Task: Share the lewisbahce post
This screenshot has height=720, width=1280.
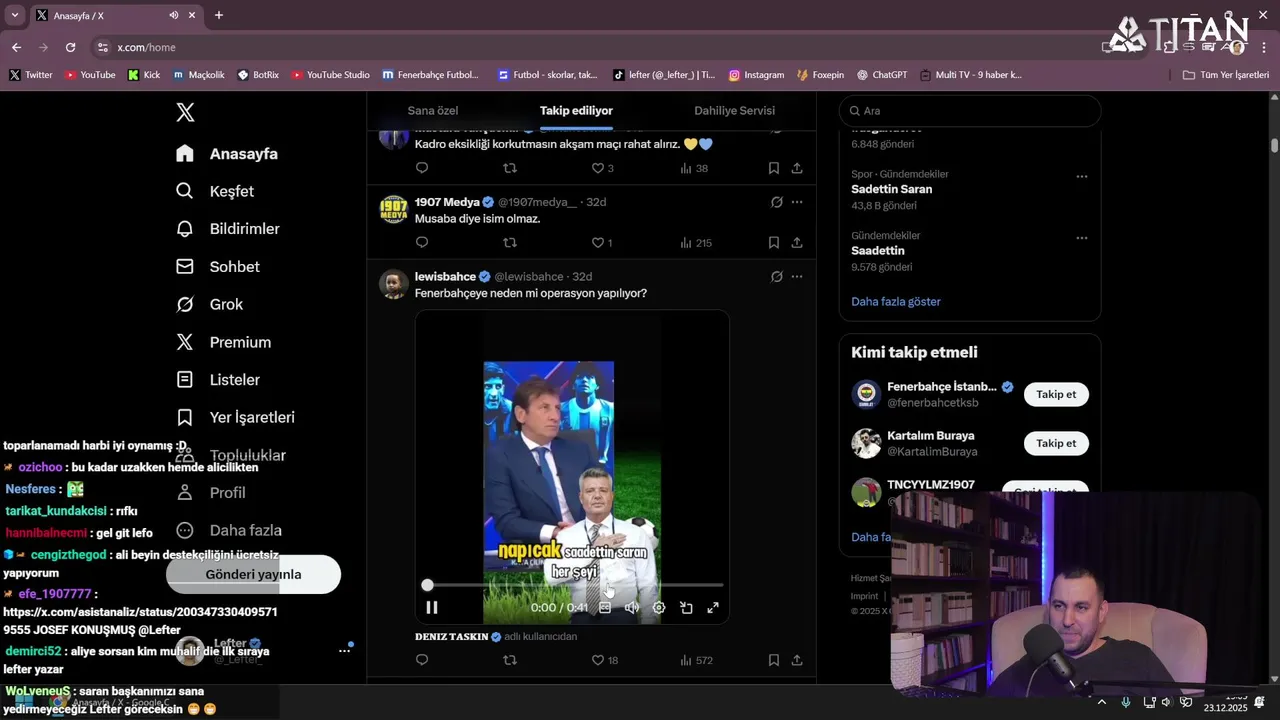Action: coord(797,660)
